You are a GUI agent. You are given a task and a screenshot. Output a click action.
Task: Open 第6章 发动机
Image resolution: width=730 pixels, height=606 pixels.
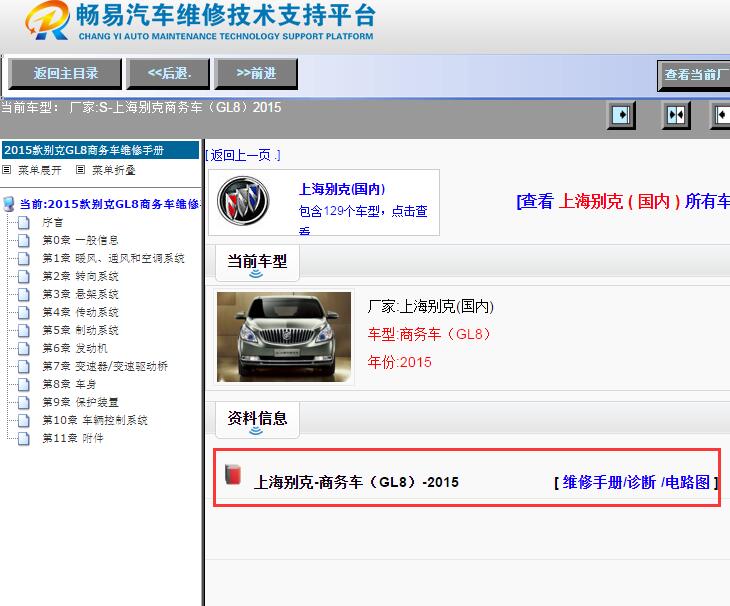74,348
